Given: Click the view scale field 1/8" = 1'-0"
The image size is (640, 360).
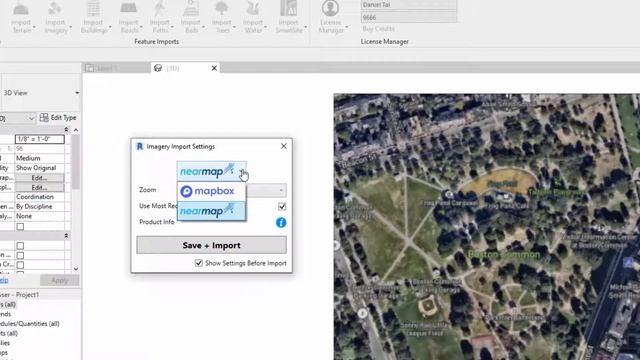Looking at the screenshot, I should point(40,139).
